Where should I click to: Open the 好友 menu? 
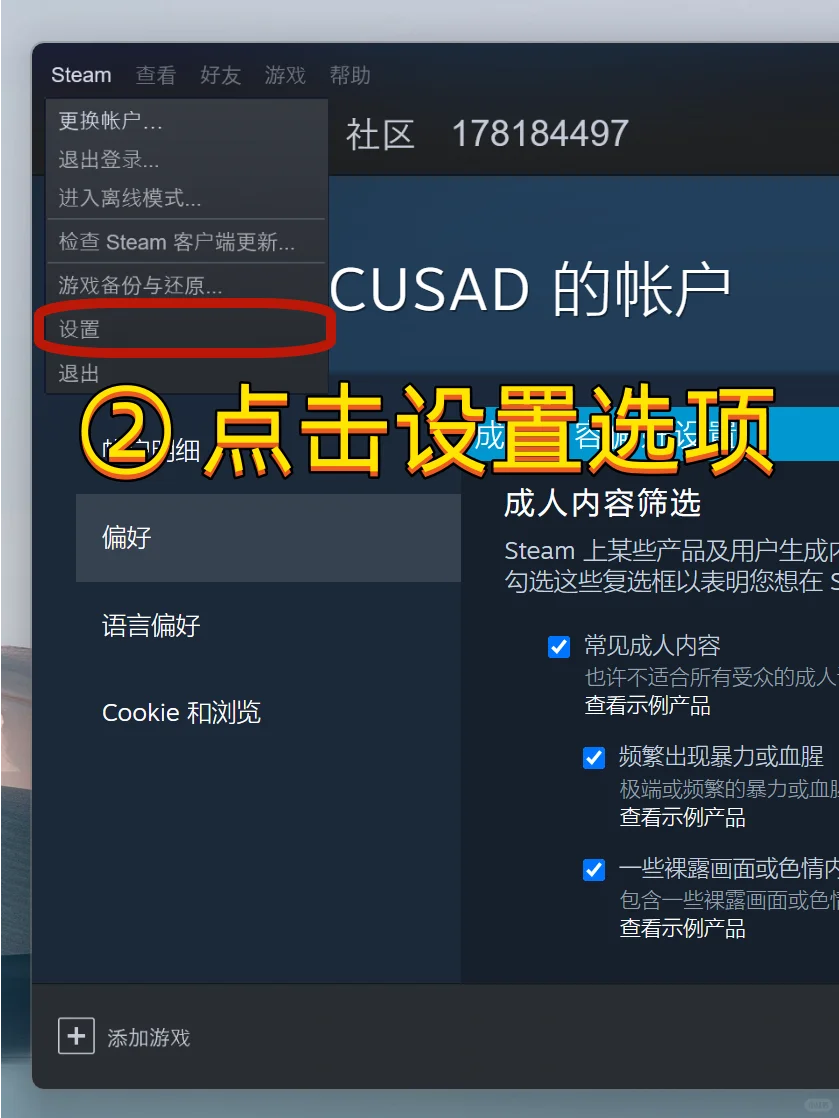click(x=220, y=75)
